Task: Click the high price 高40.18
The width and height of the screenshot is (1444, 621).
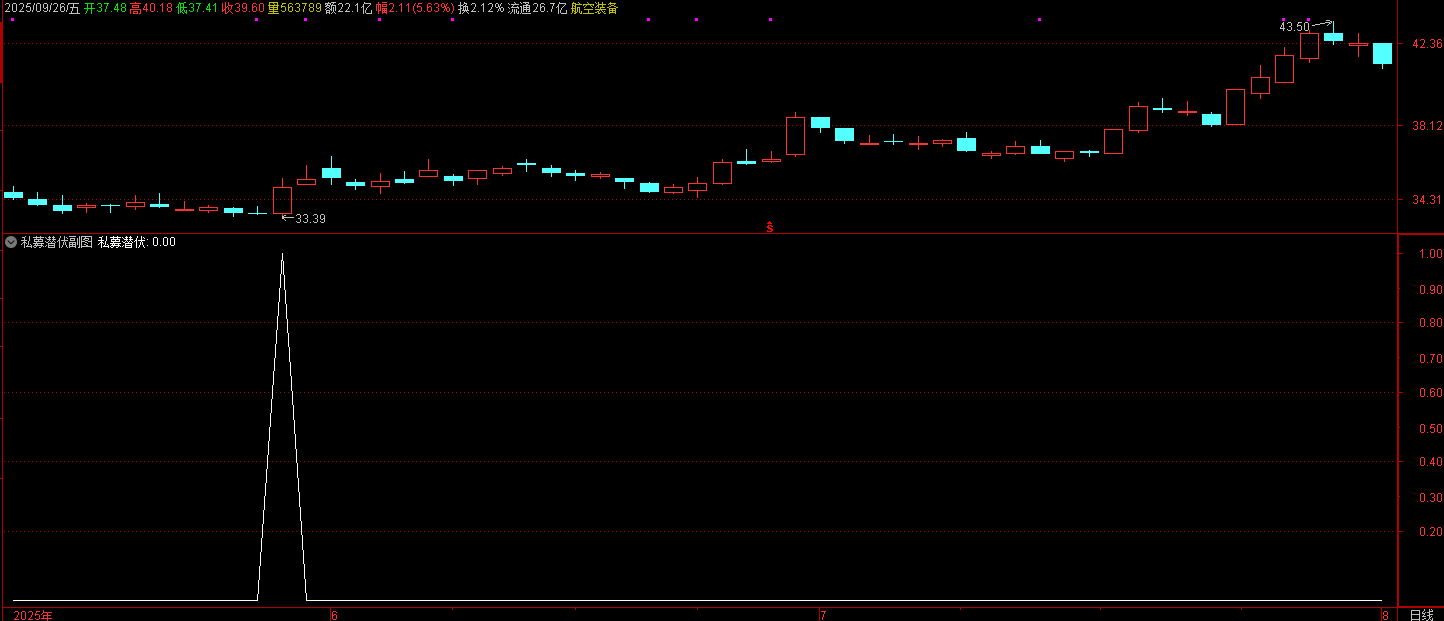Action: pos(150,8)
